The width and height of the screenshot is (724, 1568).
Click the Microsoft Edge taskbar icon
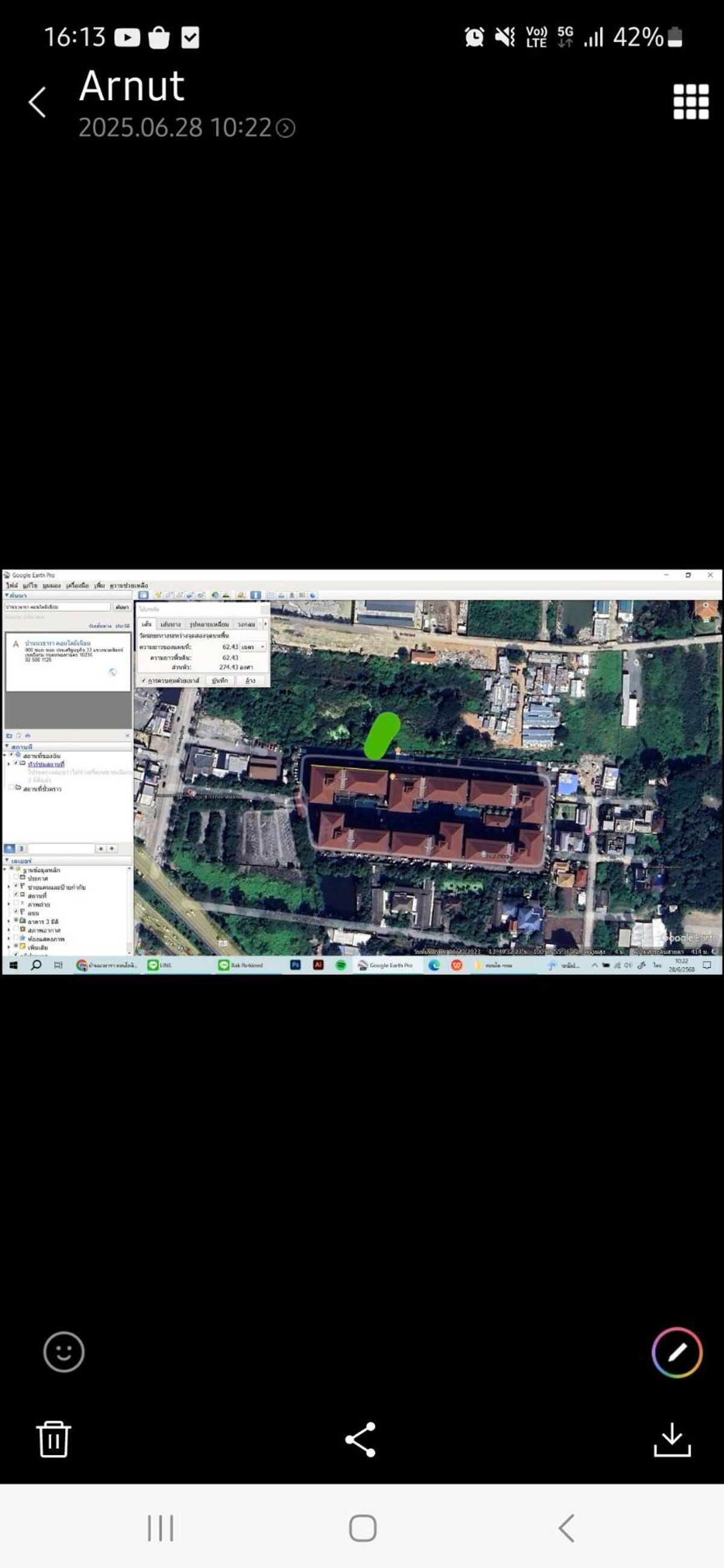click(x=434, y=965)
